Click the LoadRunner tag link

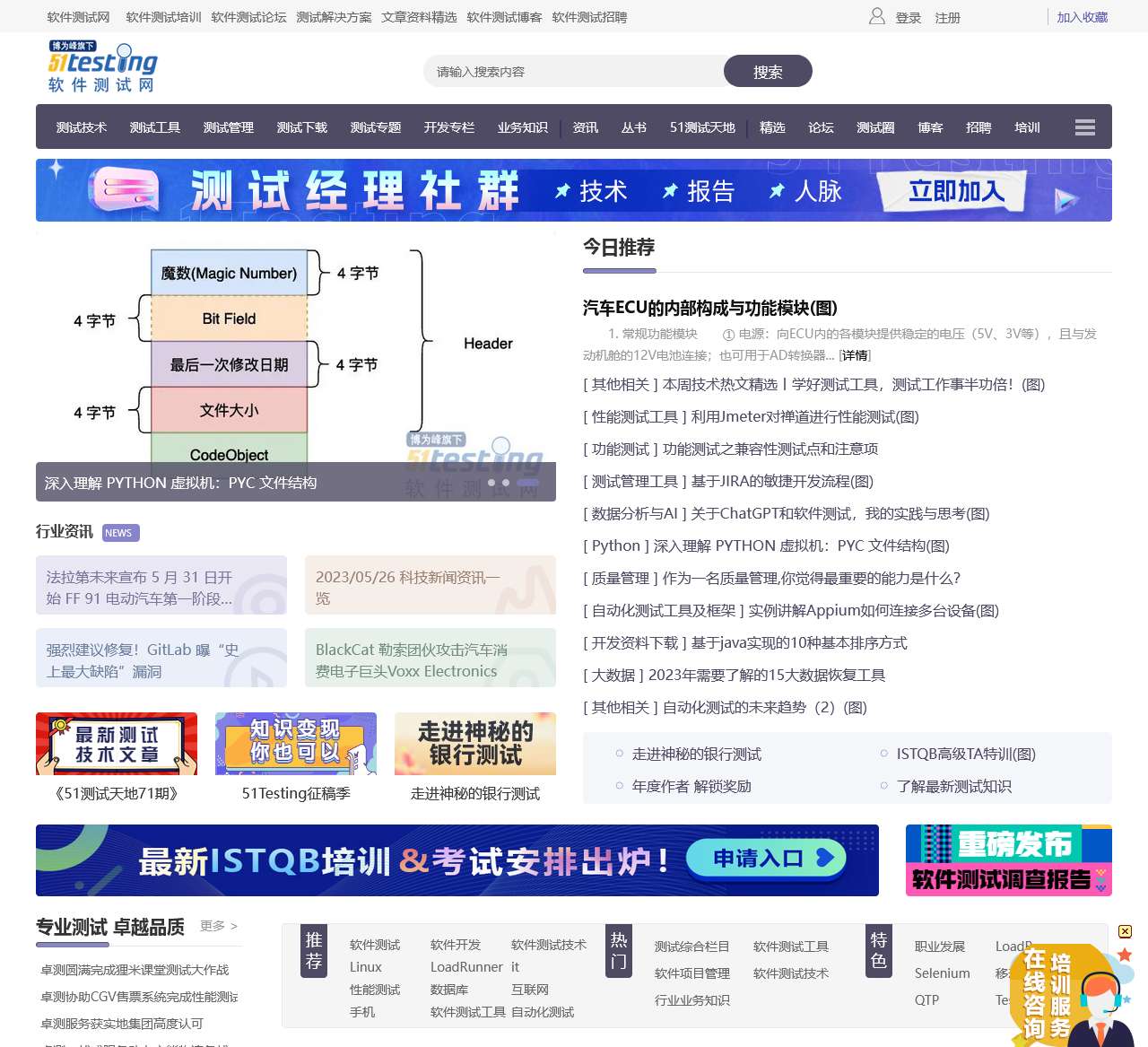coord(466,967)
